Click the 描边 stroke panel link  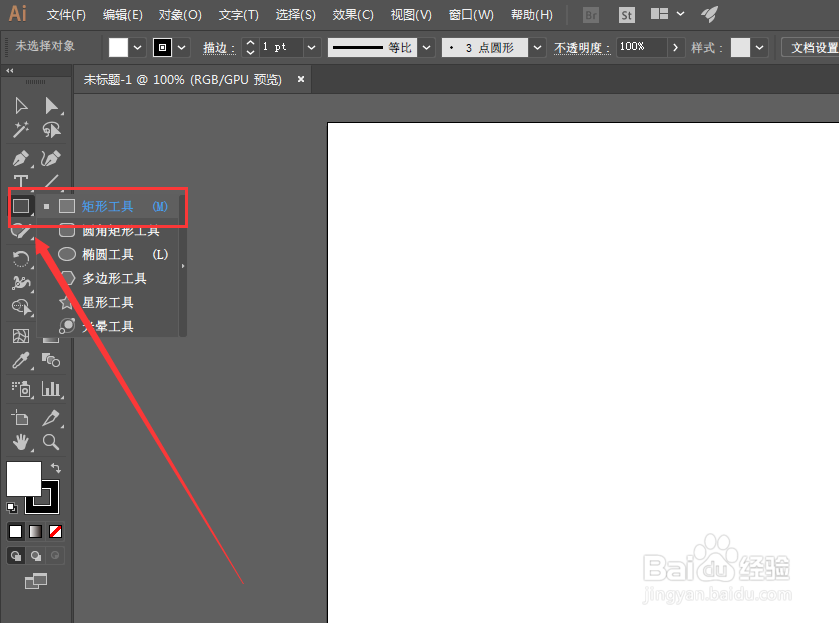[x=219, y=48]
